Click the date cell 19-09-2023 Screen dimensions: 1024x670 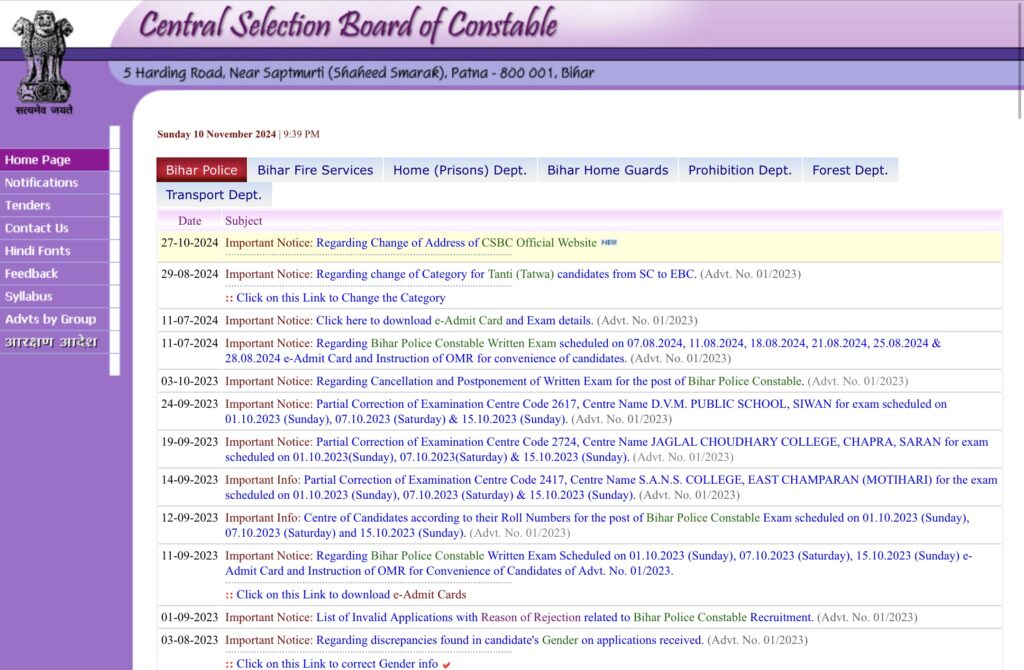point(189,442)
